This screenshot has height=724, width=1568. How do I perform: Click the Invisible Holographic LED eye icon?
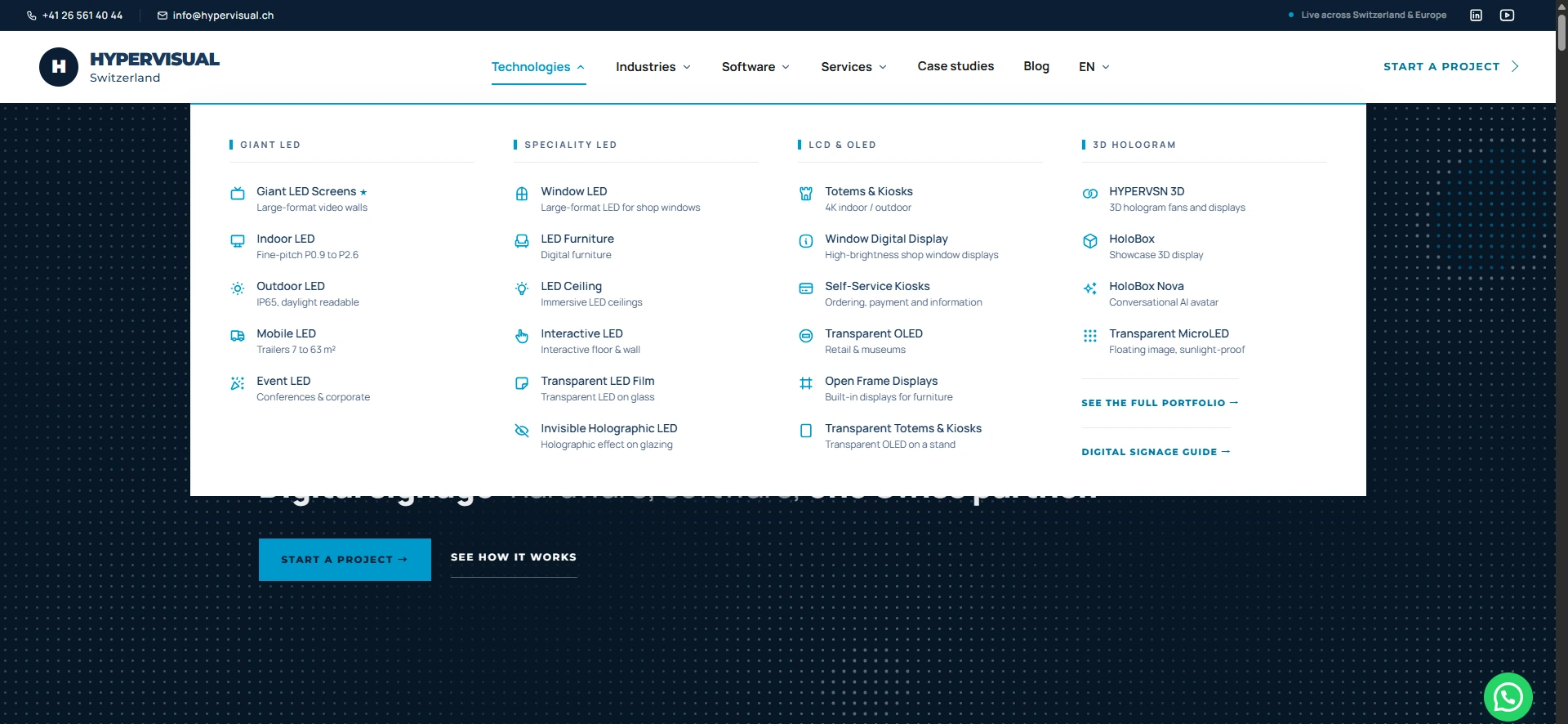click(x=522, y=431)
